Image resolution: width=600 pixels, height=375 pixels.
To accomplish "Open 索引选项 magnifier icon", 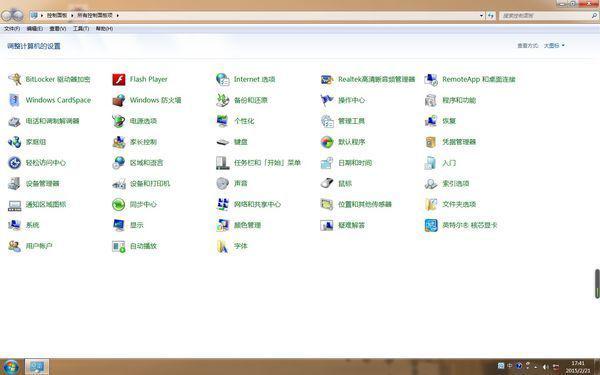I will click(x=431, y=184).
